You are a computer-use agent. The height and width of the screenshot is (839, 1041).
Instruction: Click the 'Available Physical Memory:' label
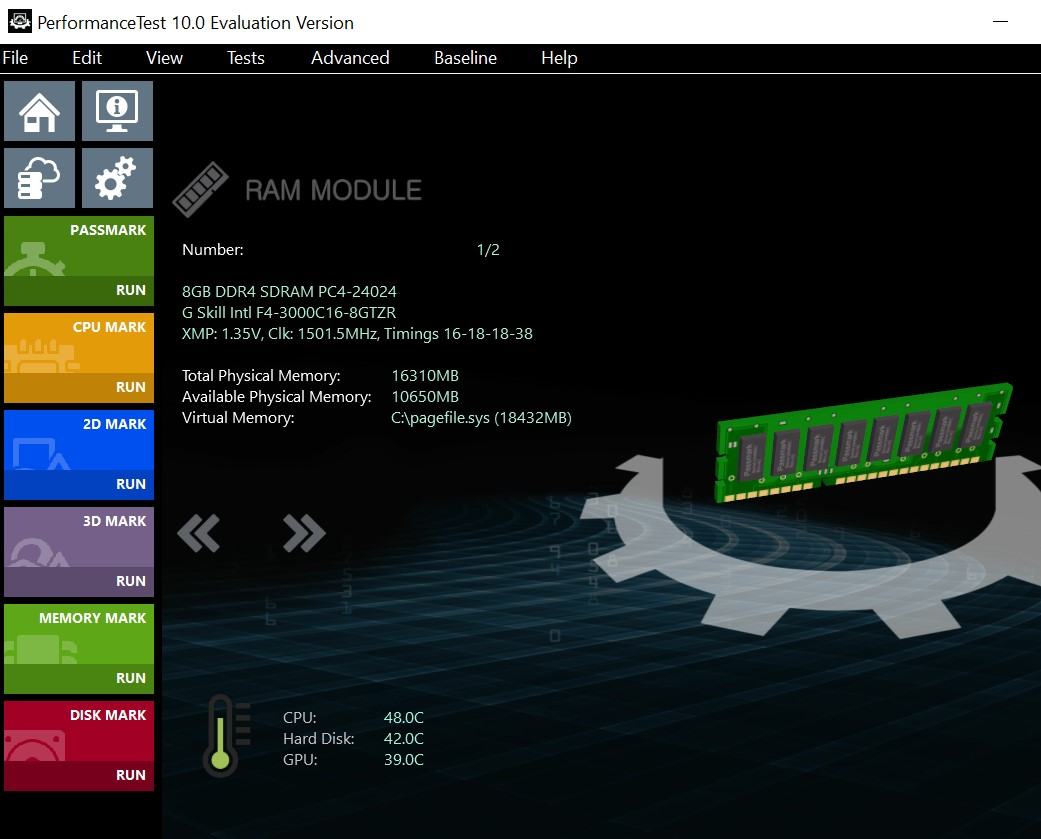point(277,397)
